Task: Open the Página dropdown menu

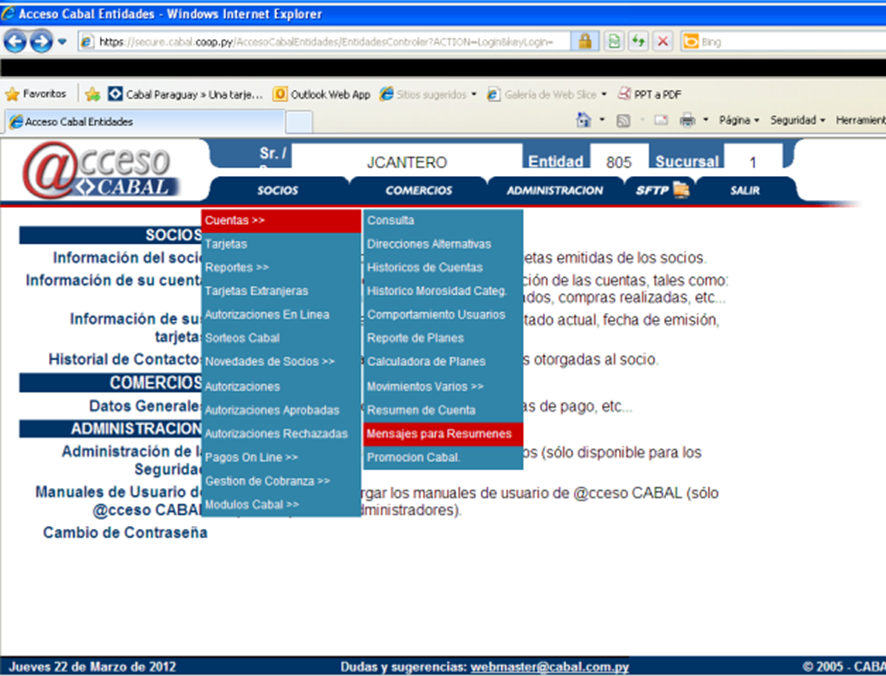Action: point(738,120)
